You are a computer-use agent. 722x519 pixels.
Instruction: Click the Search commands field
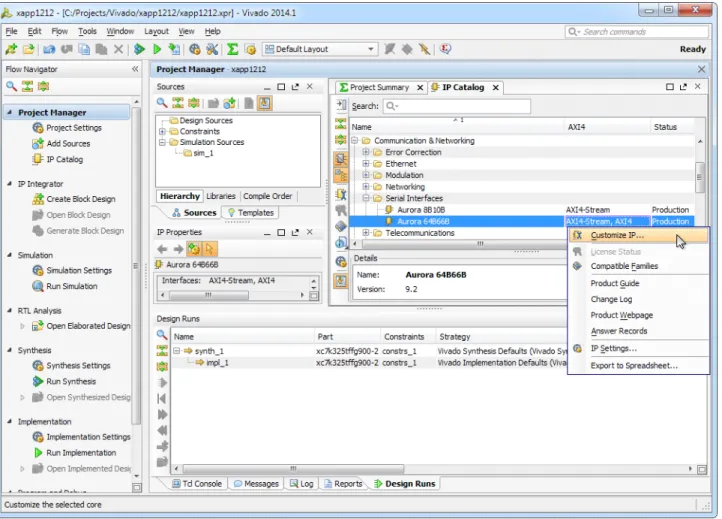[637, 32]
